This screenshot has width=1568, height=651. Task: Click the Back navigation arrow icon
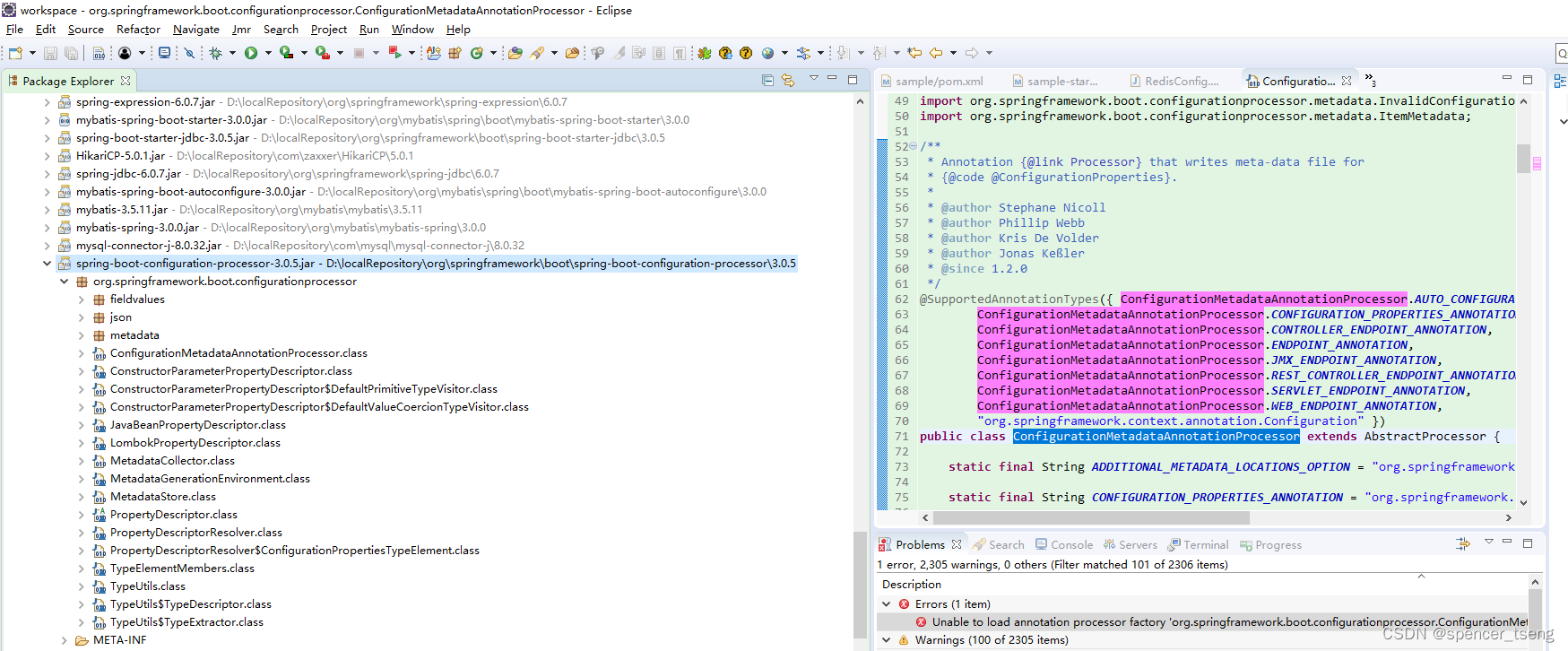click(x=936, y=54)
